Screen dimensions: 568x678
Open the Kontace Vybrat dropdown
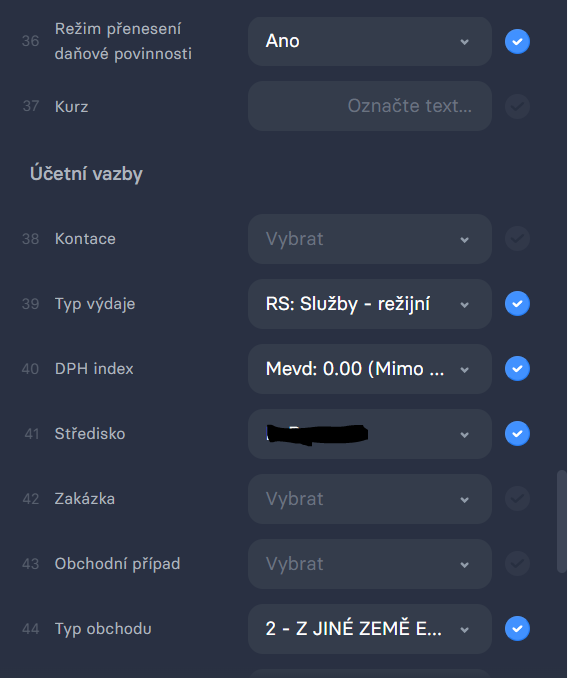coord(370,239)
